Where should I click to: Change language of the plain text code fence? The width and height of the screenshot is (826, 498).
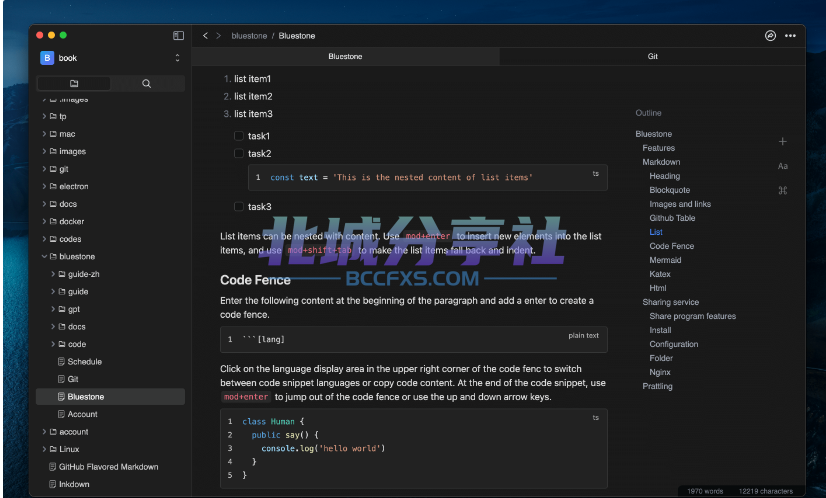point(583,335)
